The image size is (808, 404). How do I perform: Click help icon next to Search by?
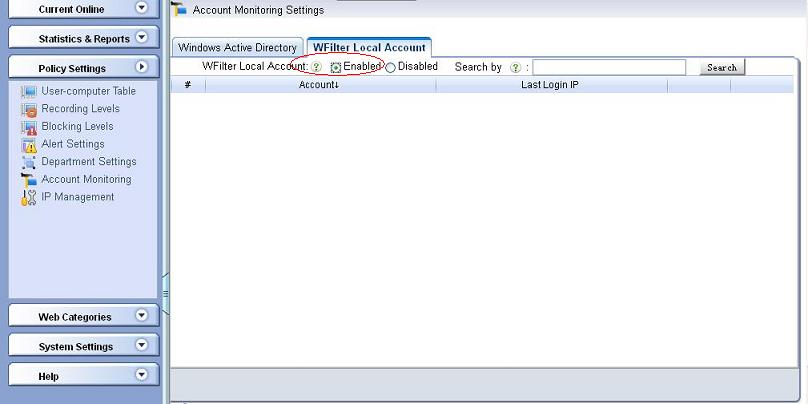(x=515, y=67)
